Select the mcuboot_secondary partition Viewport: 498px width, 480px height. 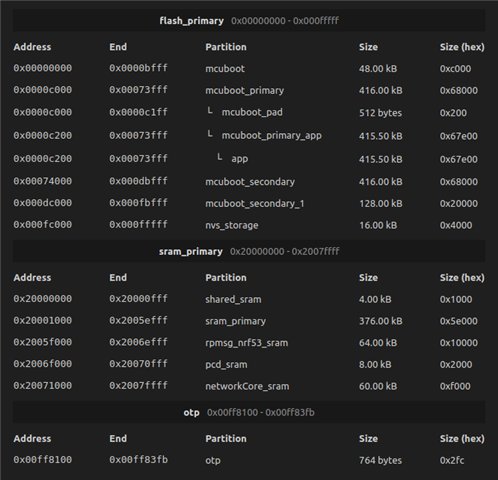click(249, 181)
